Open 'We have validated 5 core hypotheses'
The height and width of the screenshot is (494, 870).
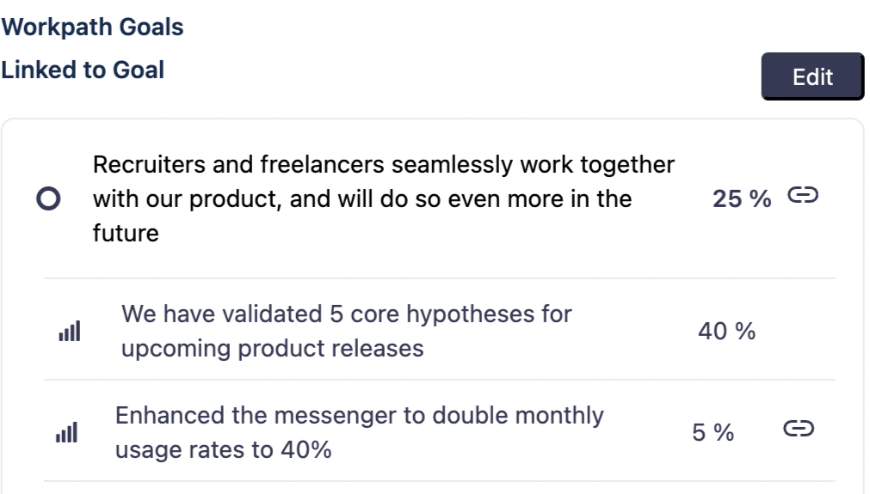[346, 314]
